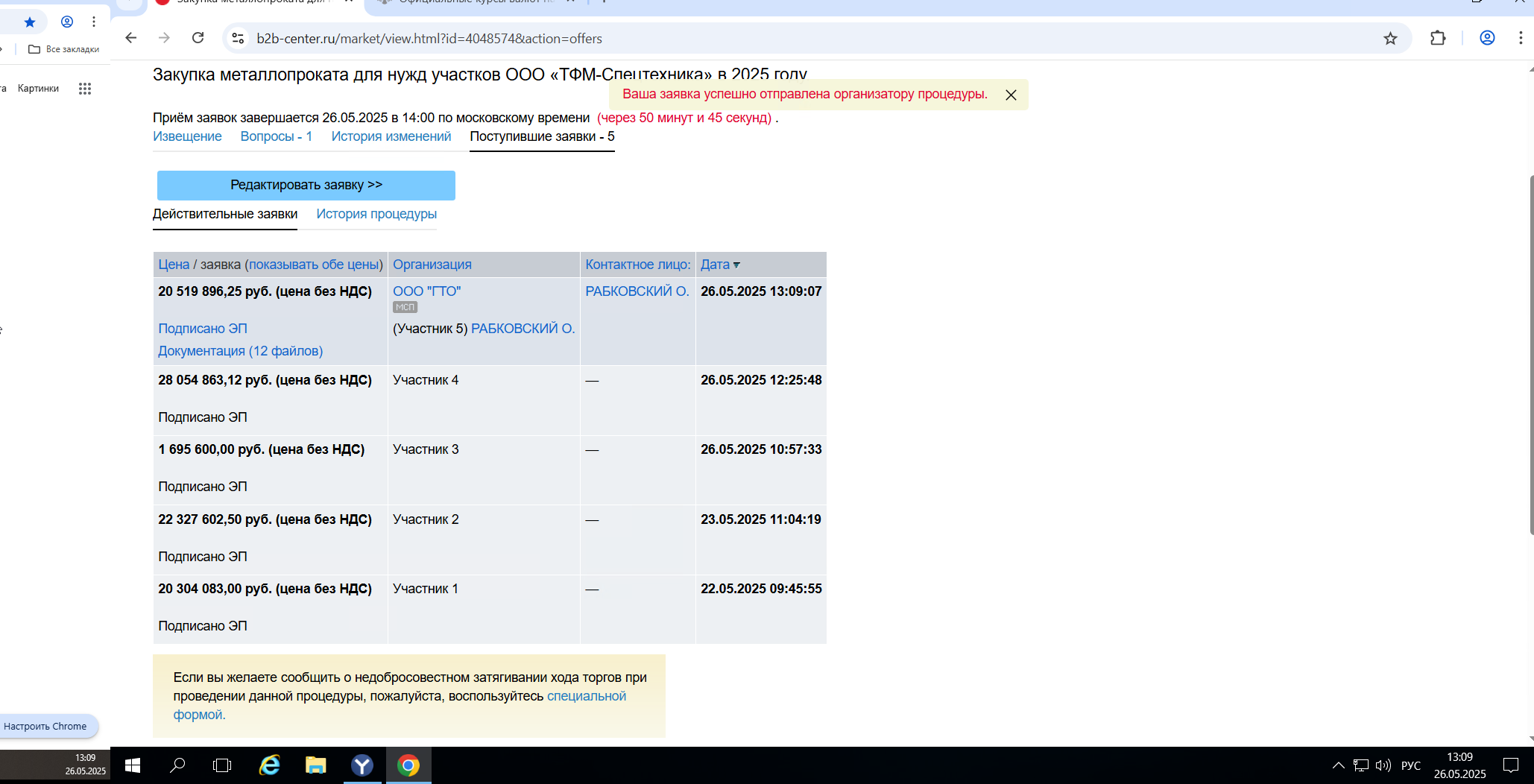The width and height of the screenshot is (1534, 784).
Task: Click the специальной формой link
Action: pos(587,696)
